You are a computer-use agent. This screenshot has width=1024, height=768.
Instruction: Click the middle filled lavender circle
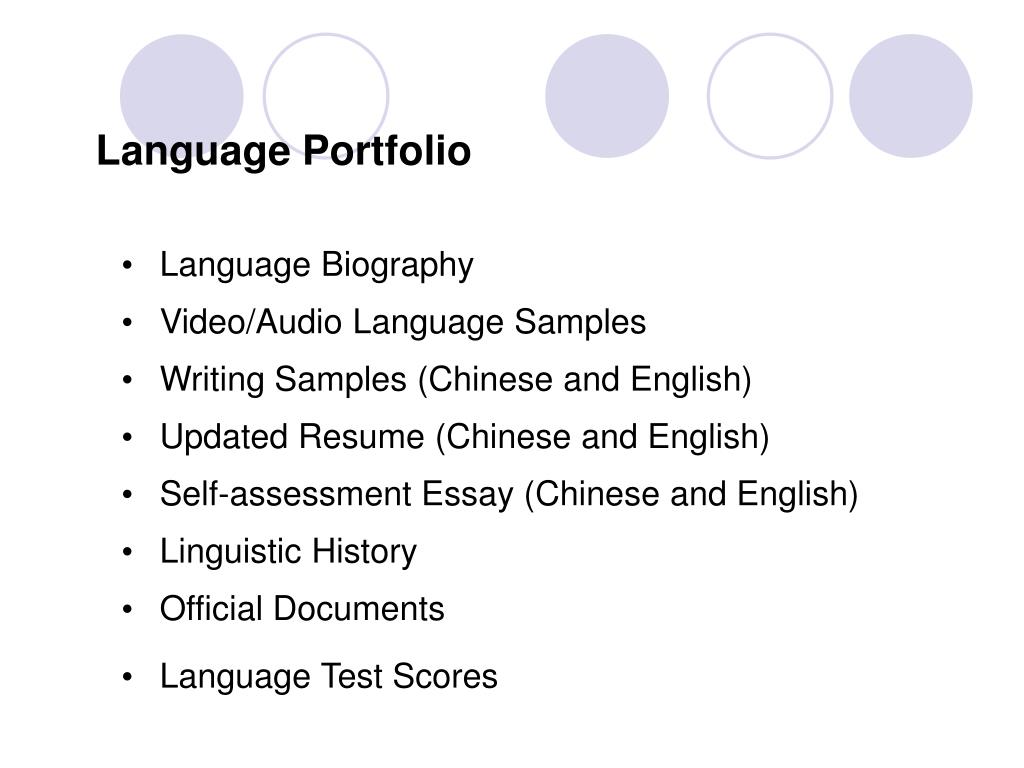(x=607, y=96)
